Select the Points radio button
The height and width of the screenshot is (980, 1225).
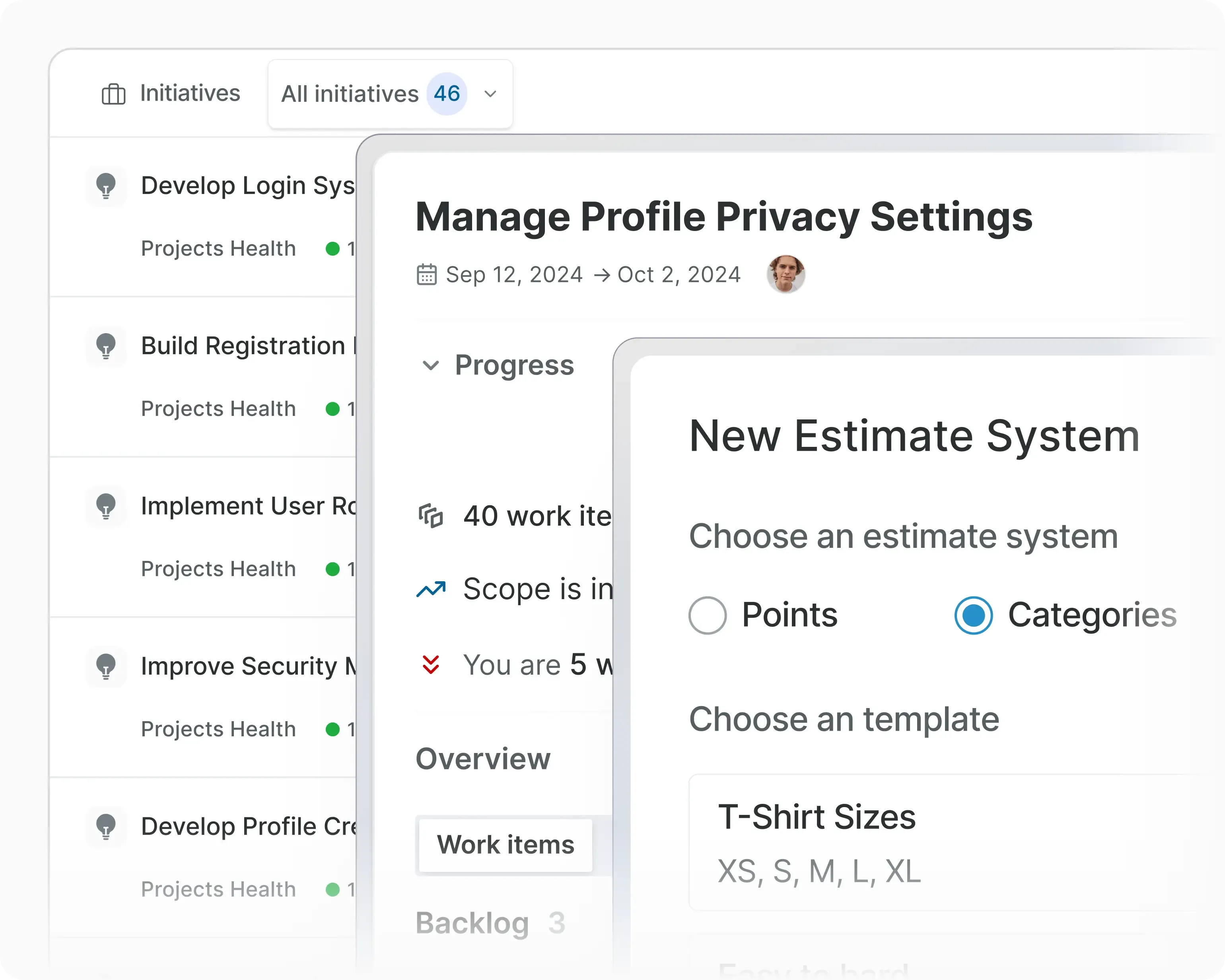pos(708,615)
